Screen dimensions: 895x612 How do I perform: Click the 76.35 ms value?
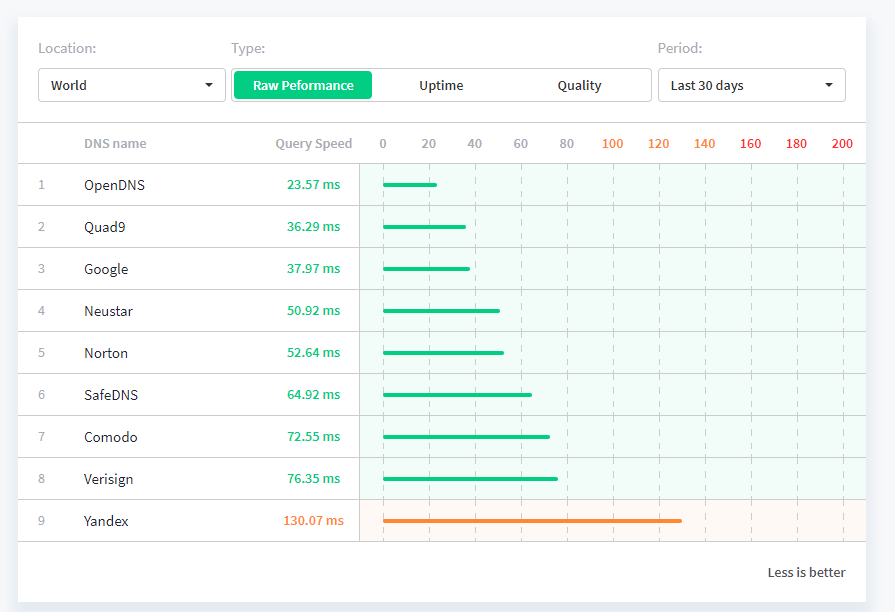click(313, 478)
